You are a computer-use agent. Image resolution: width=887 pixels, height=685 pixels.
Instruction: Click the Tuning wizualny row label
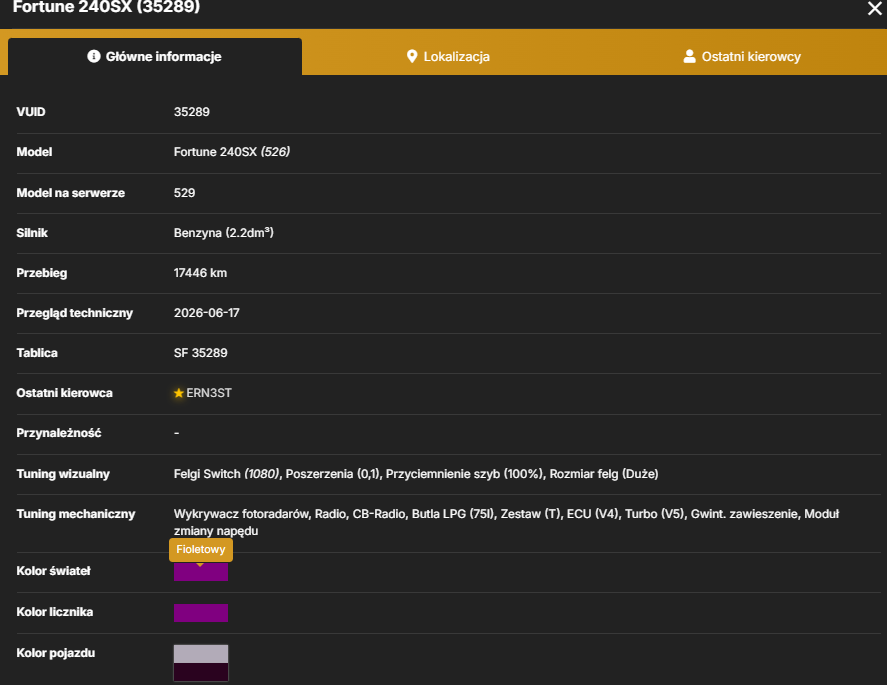coord(63,474)
